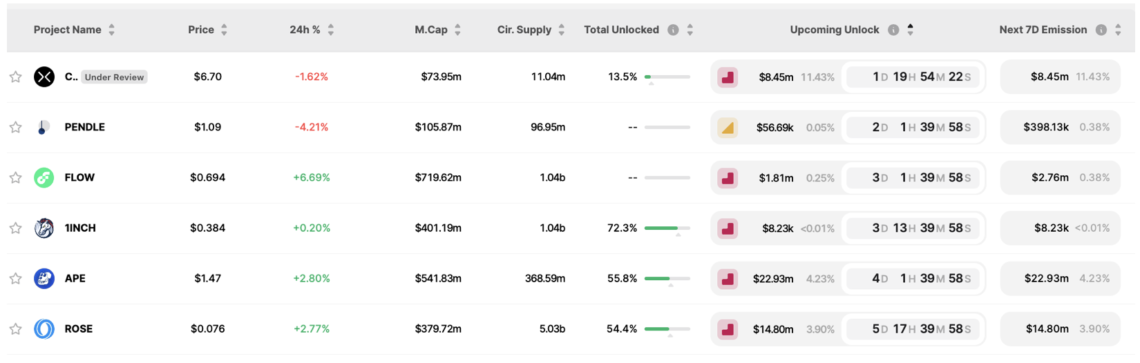
Task: Click the Under Review badge
Action: coord(114,77)
